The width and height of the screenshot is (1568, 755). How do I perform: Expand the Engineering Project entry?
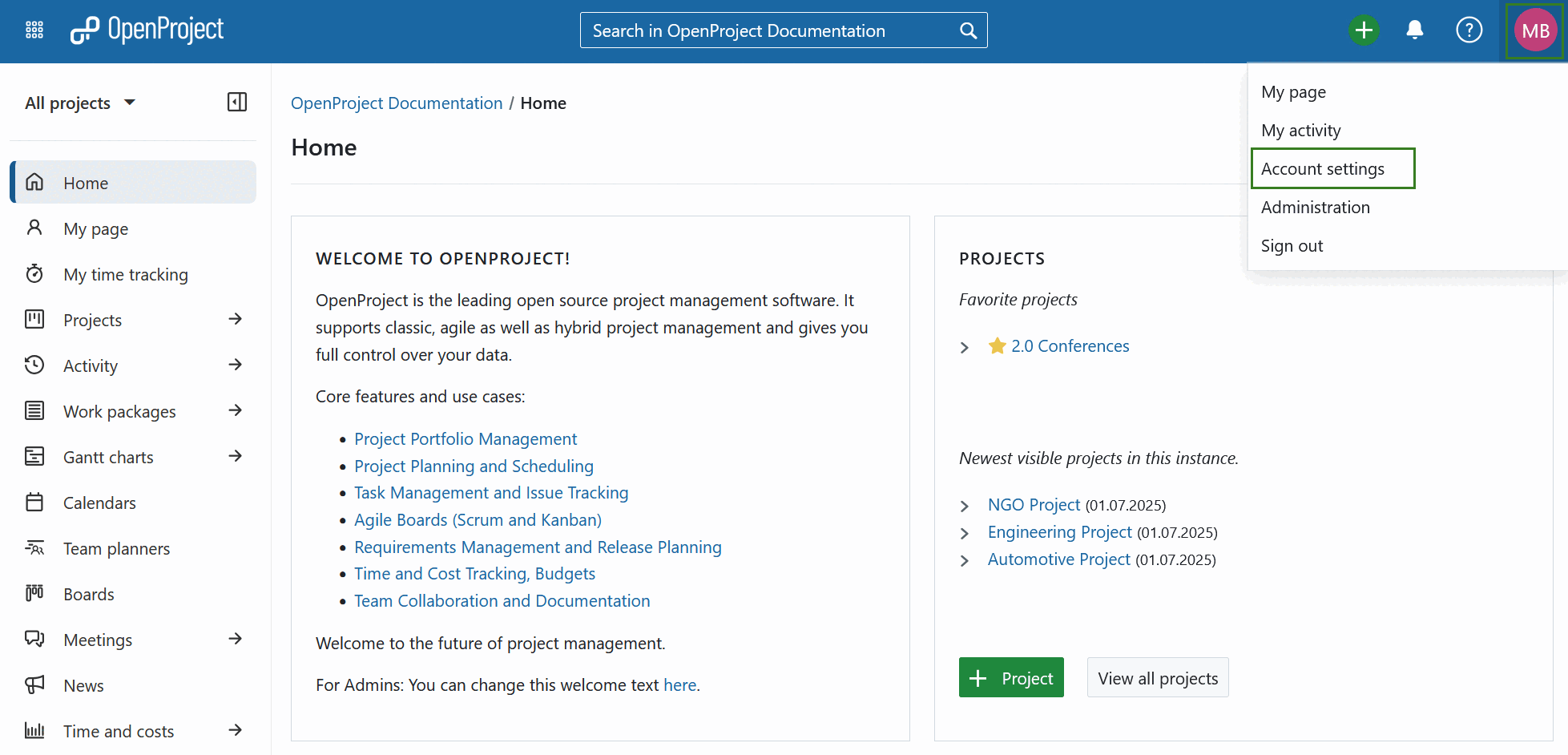(x=965, y=533)
